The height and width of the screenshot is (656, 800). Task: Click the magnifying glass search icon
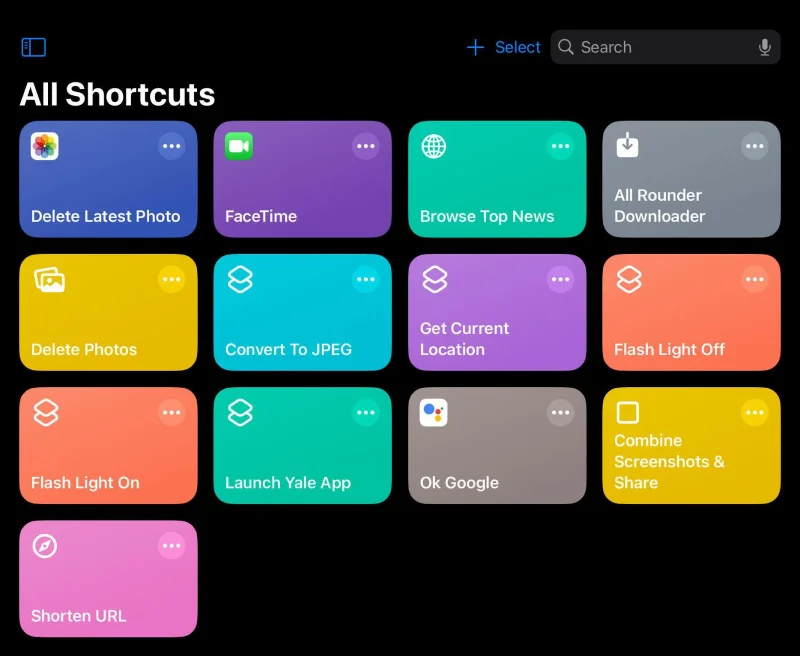(566, 47)
